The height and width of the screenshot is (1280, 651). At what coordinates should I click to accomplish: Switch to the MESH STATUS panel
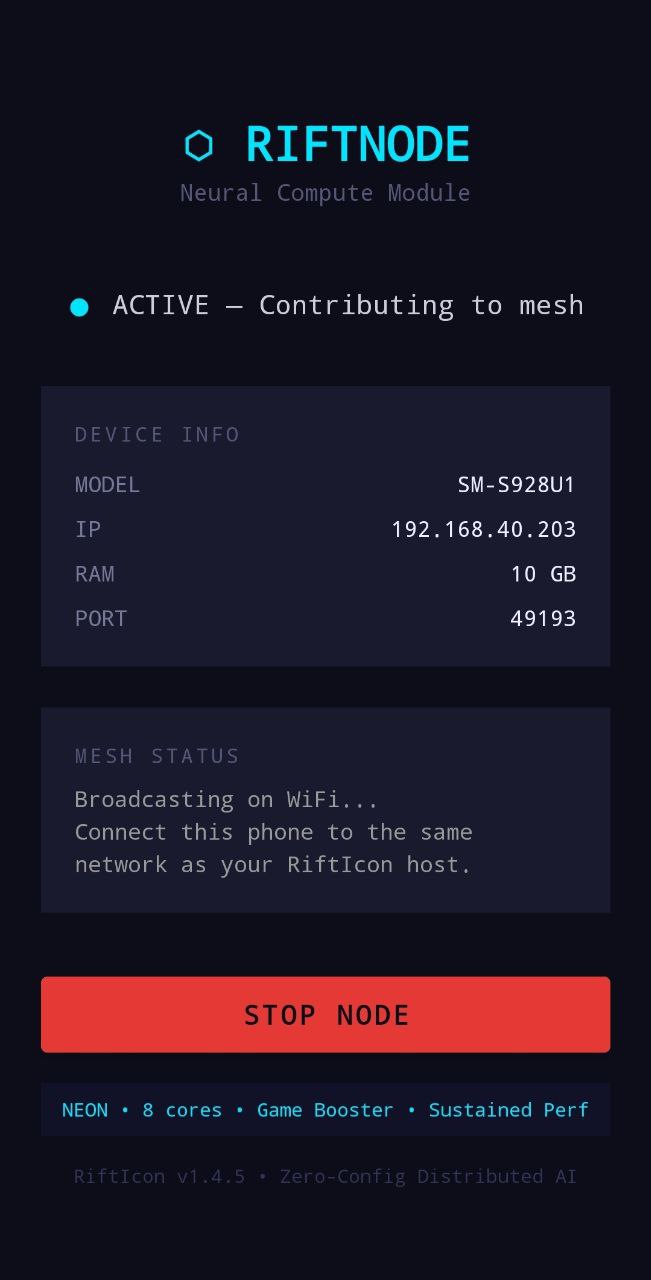pyautogui.click(x=156, y=756)
